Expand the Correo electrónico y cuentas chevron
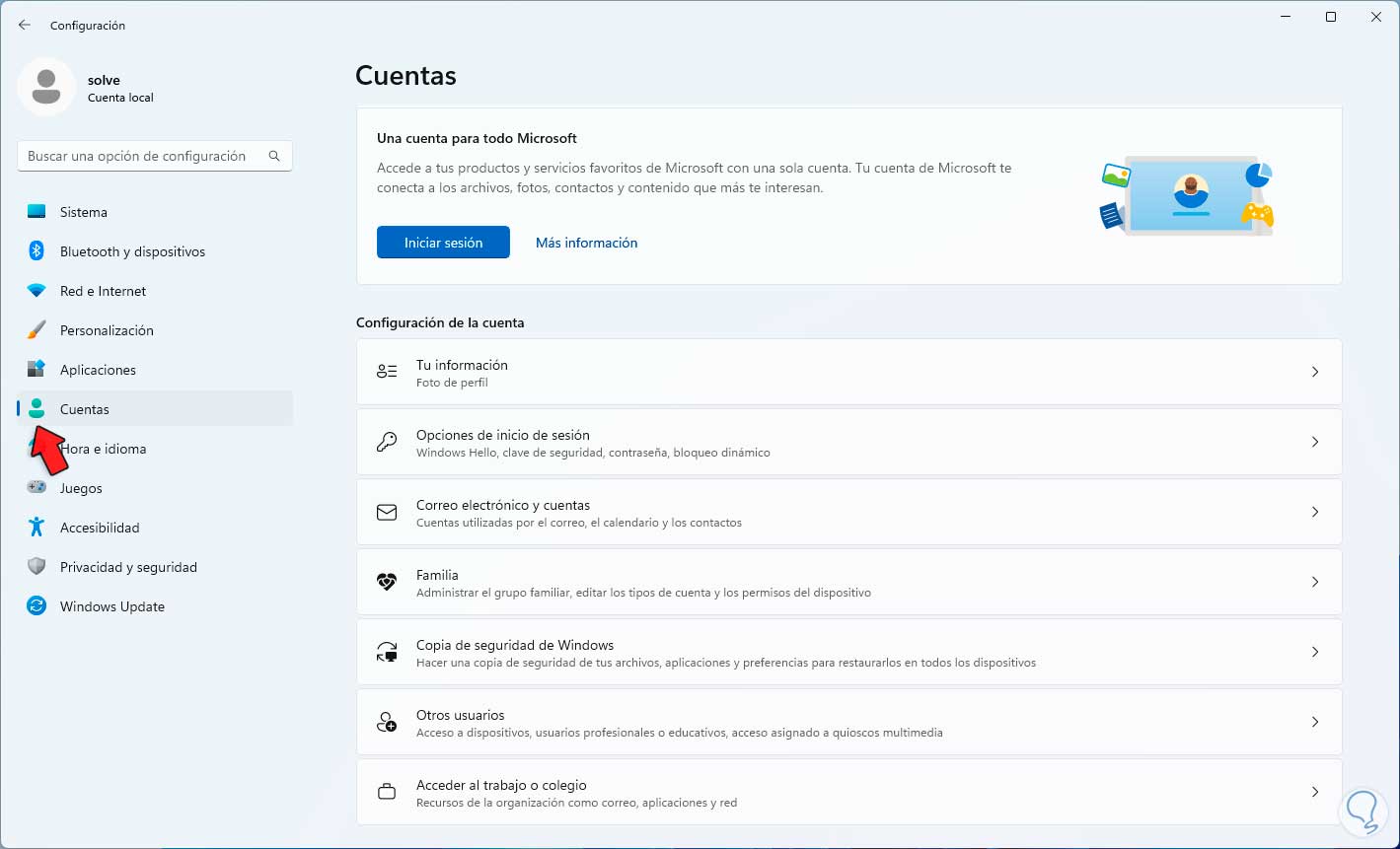The width and height of the screenshot is (1400, 849). 1315,512
